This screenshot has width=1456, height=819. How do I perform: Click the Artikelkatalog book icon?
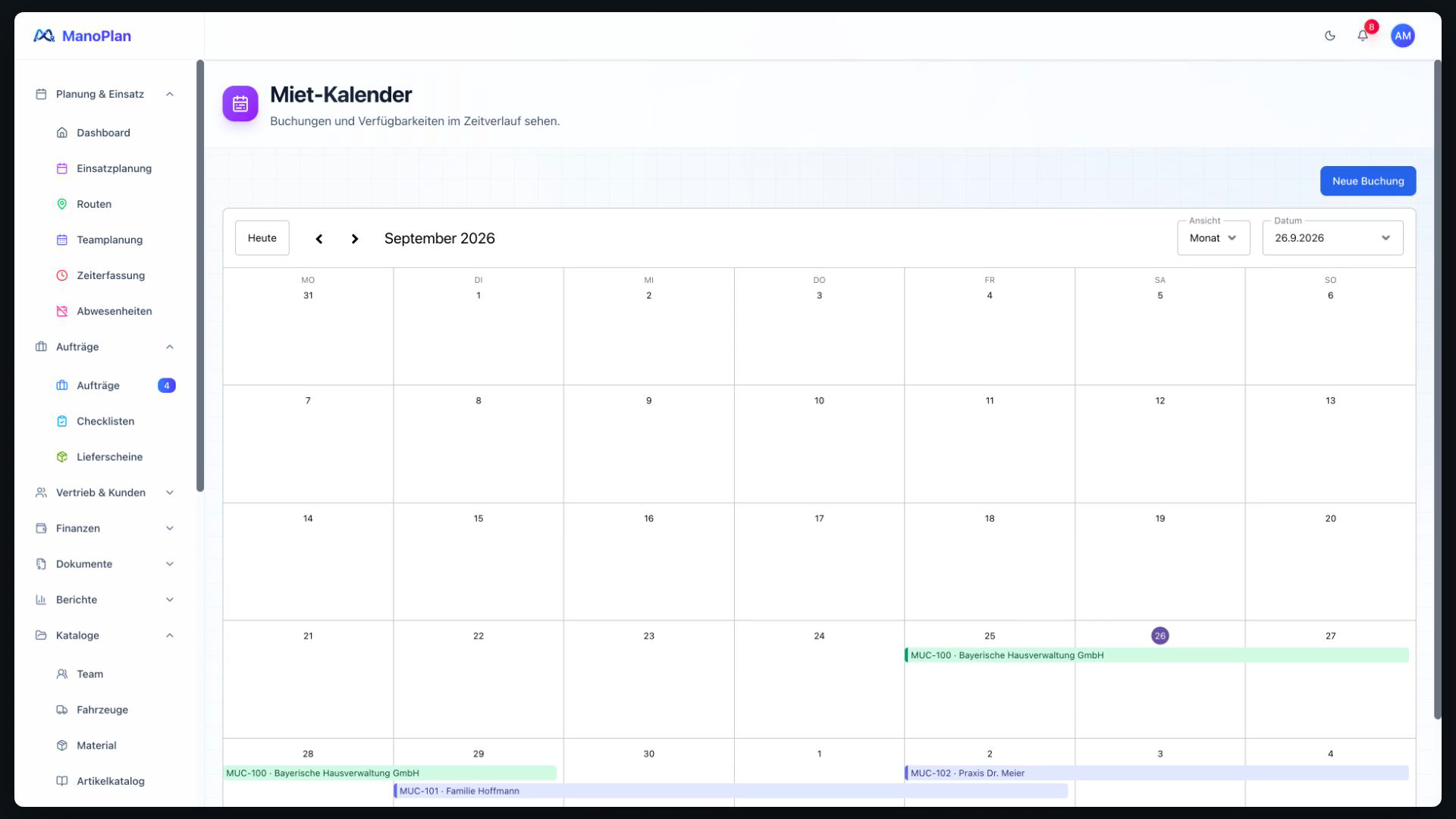62,781
